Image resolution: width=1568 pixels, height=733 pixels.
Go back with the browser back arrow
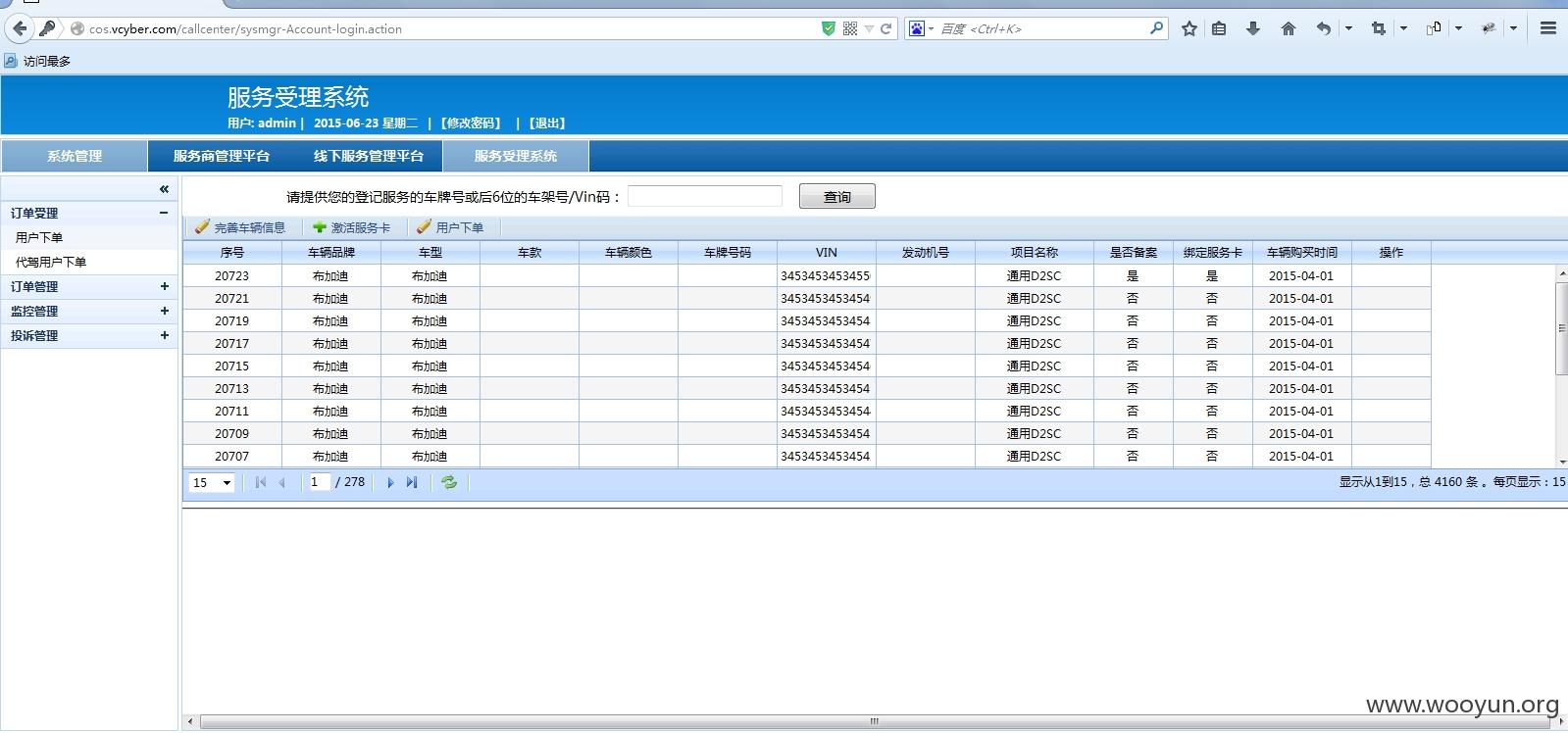[20, 28]
